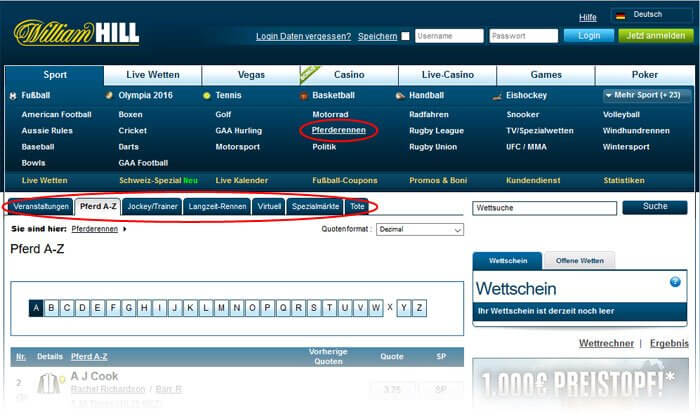Sort by Pferd A-Z column header
Image resolution: width=700 pixels, height=416 pixels.
click(89, 357)
